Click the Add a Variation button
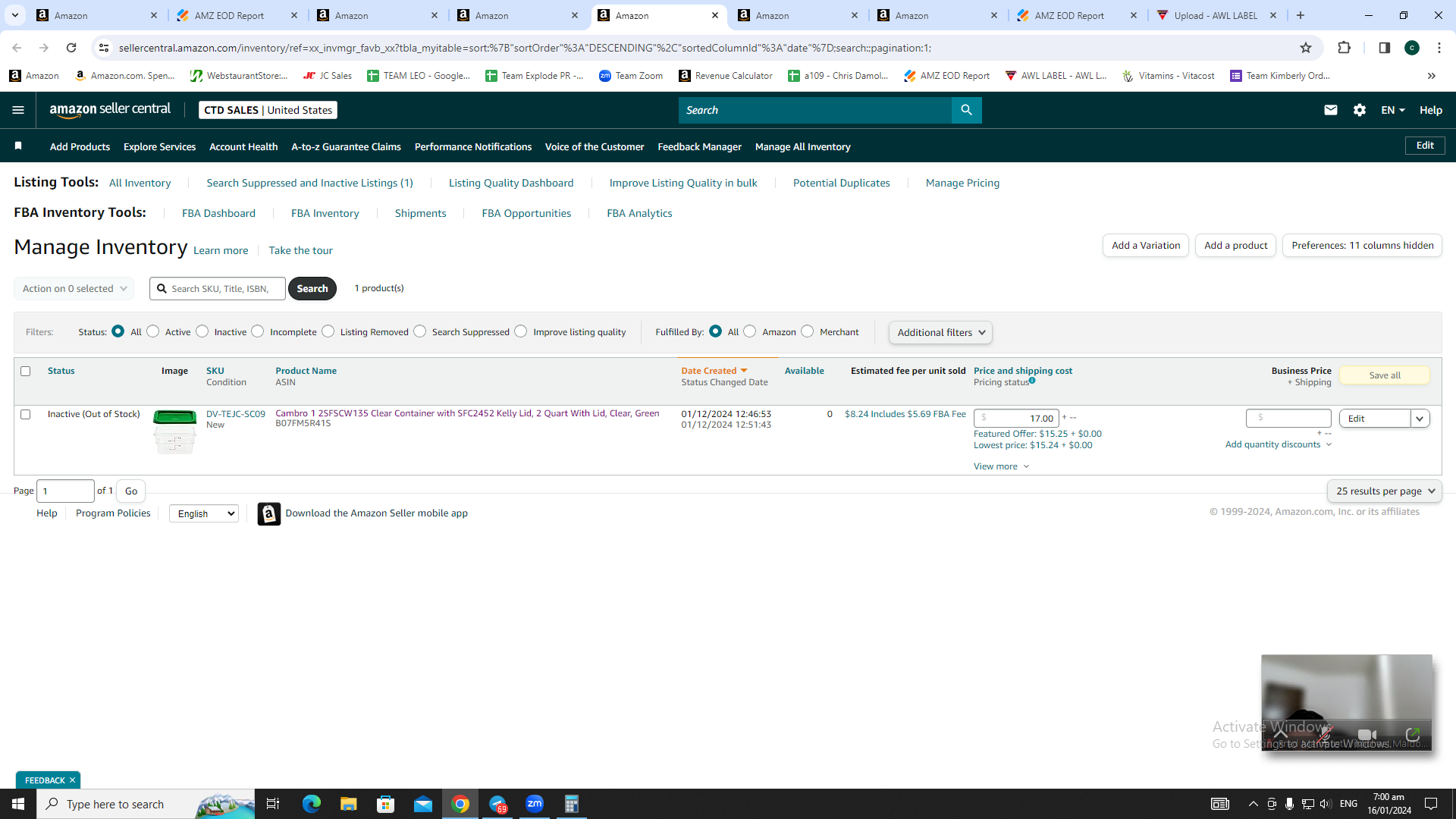The width and height of the screenshot is (1456, 819). [1146, 245]
